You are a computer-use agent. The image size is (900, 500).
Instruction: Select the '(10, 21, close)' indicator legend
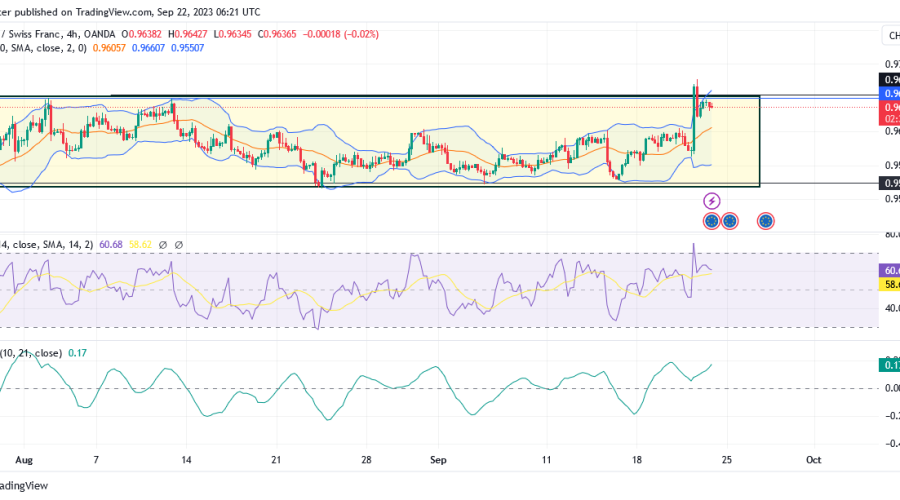(x=31, y=353)
